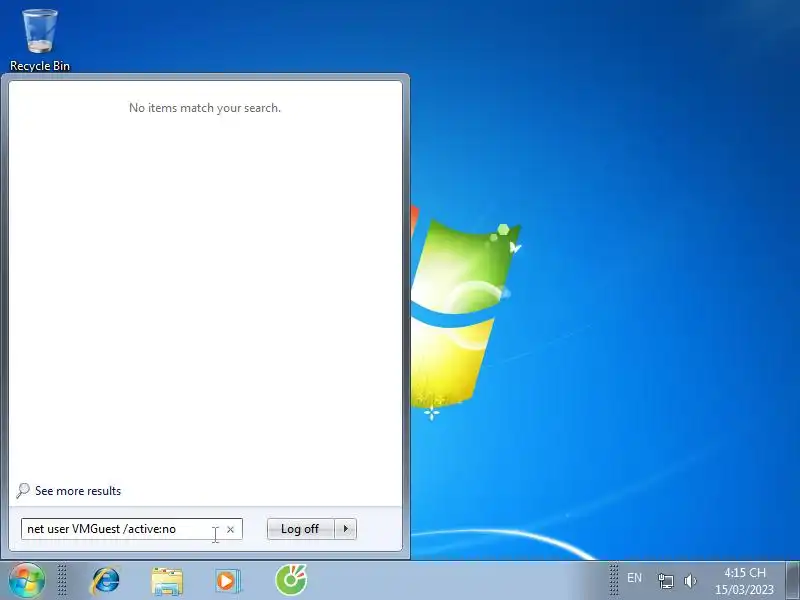This screenshot has height=600, width=800.
Task: Click the network icon in system tray
Action: pos(666,581)
